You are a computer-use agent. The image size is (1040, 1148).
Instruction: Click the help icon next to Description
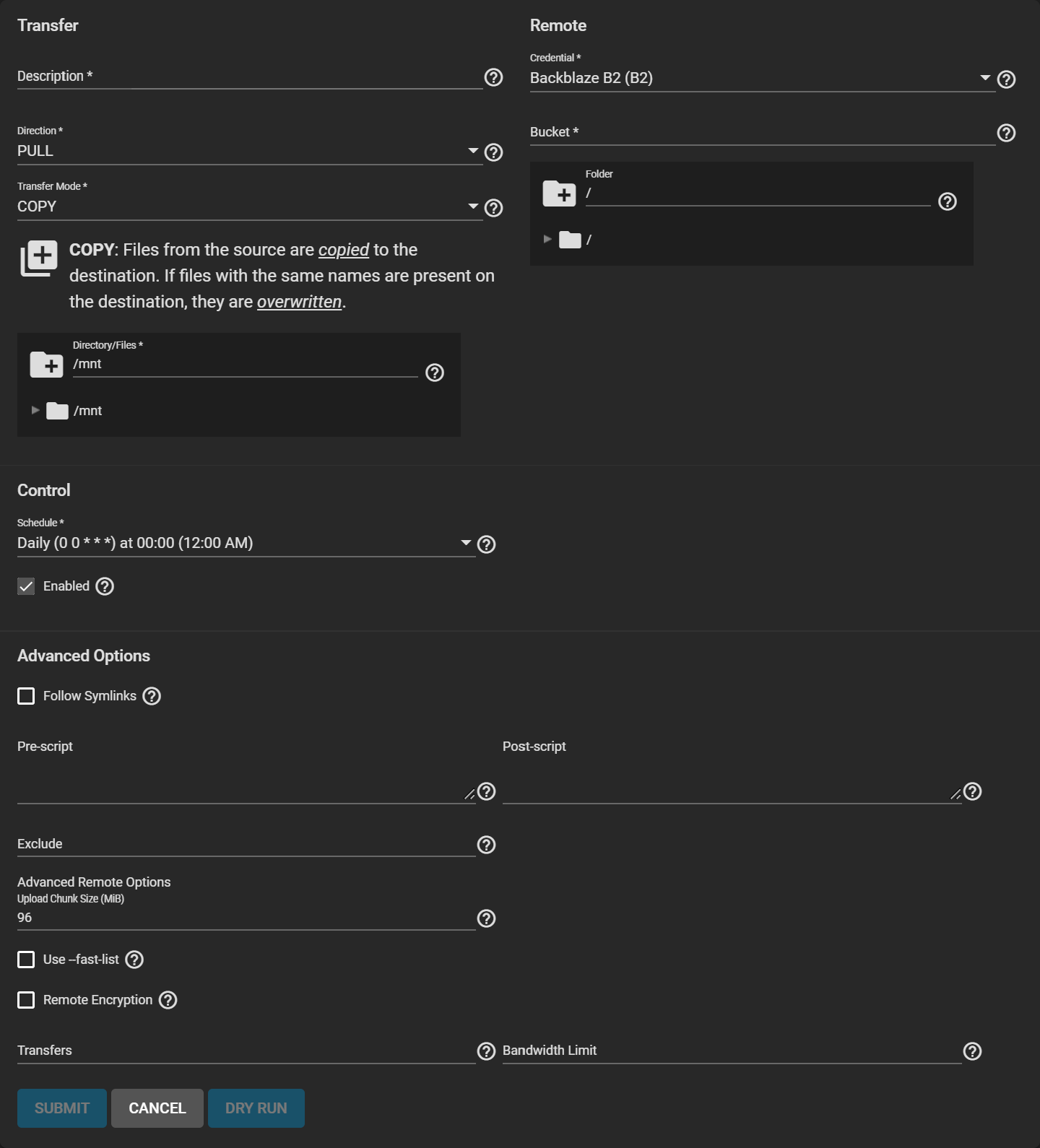tap(493, 77)
